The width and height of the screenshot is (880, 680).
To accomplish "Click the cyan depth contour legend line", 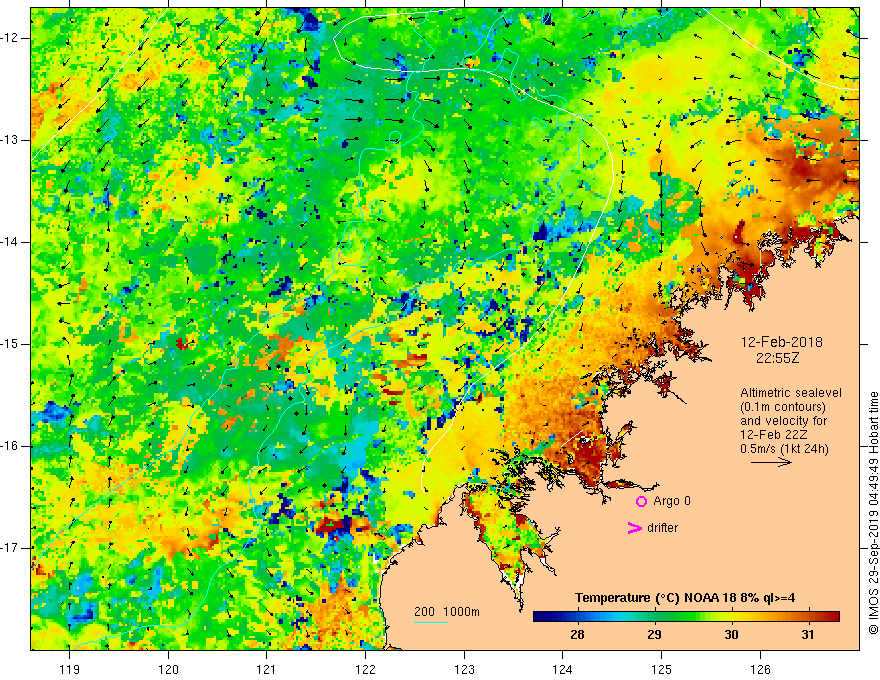I will point(430,622).
